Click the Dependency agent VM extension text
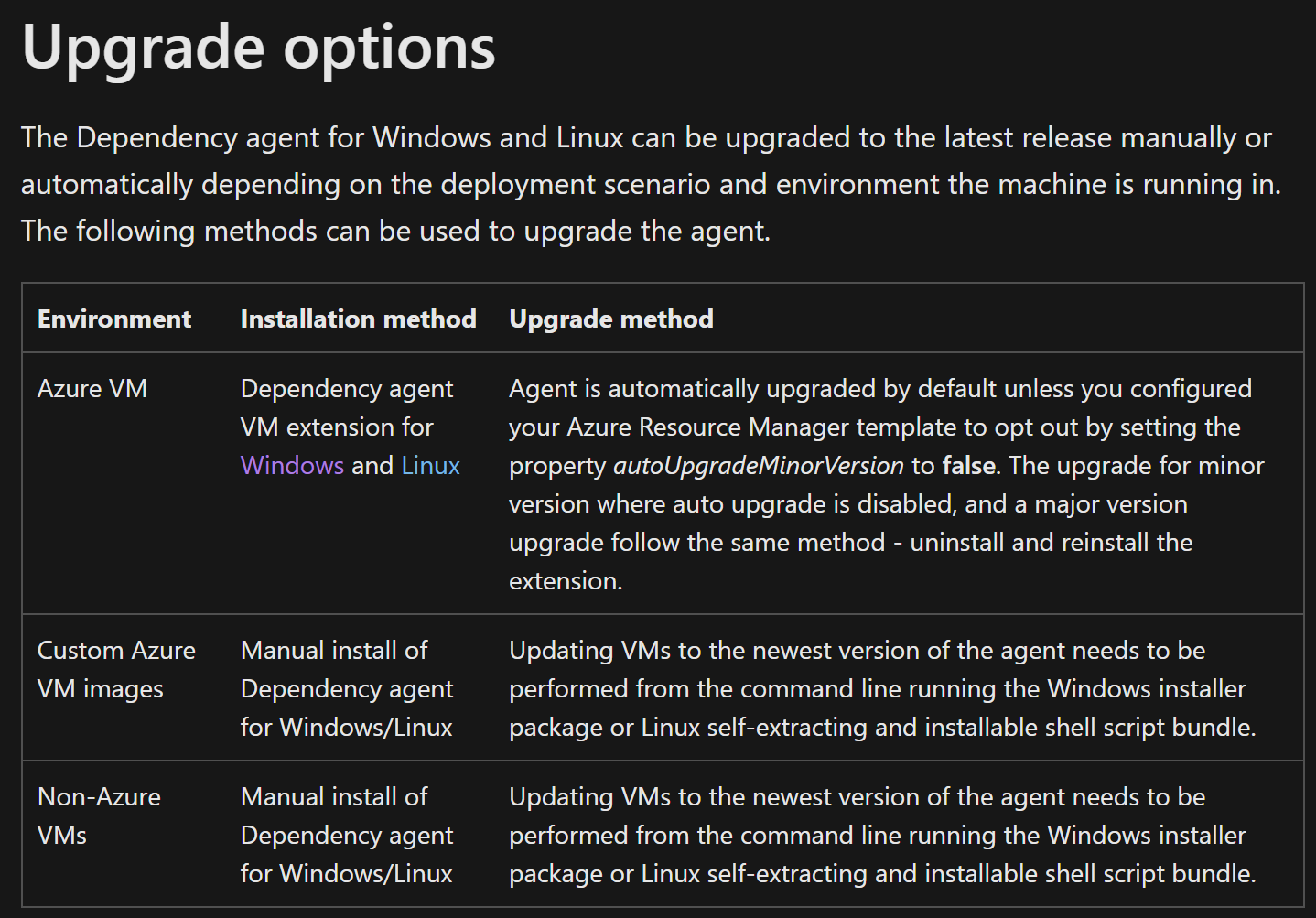 [x=346, y=407]
